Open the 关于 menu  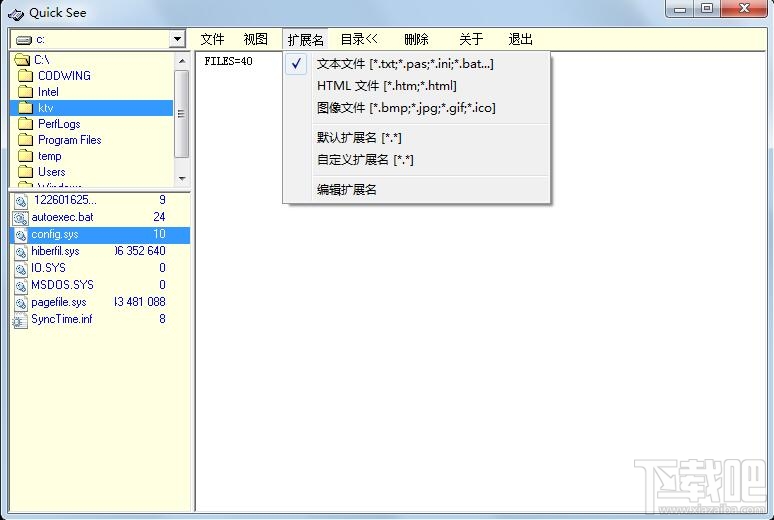(470, 39)
